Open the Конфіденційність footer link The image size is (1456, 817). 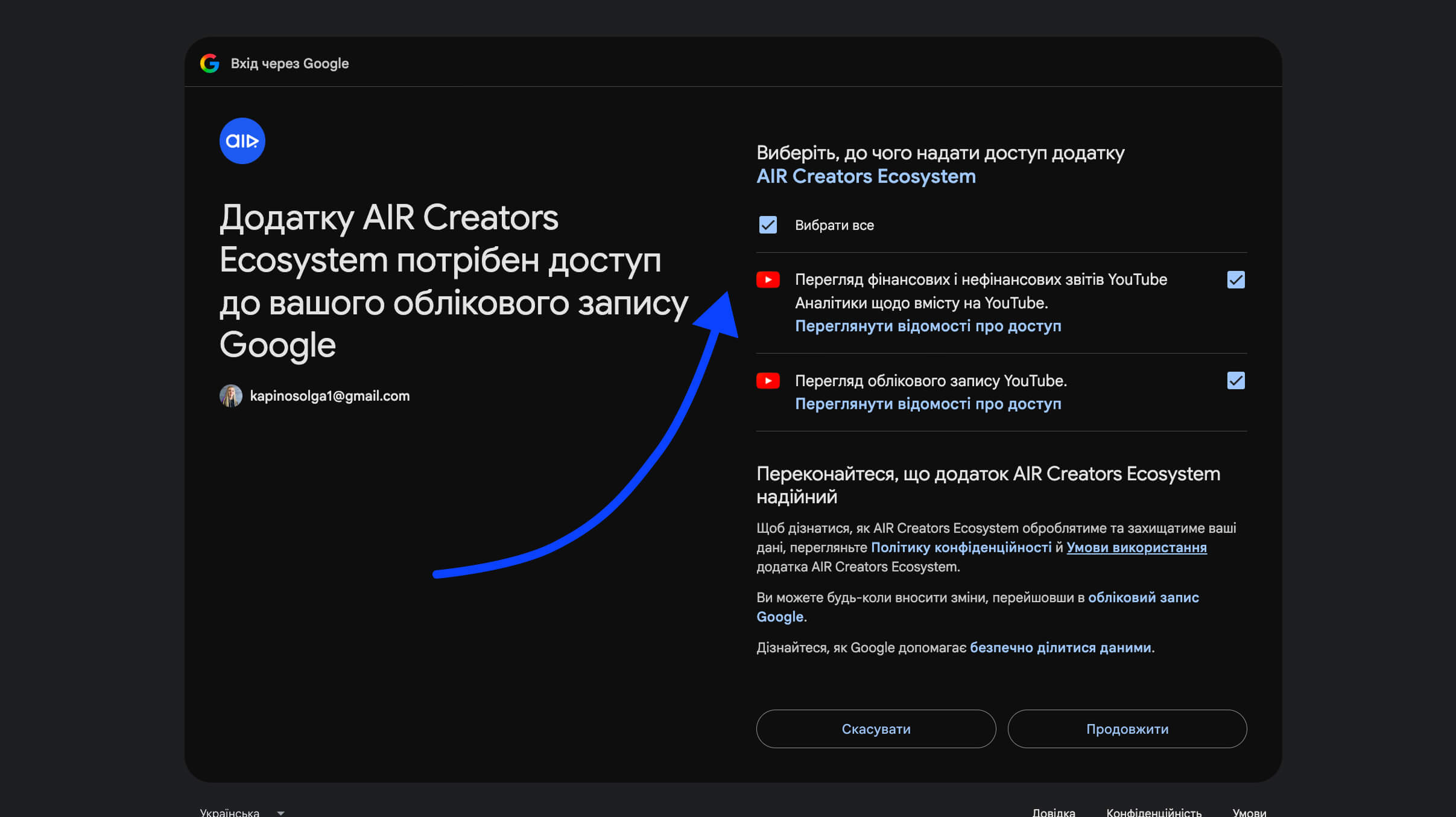click(x=1153, y=812)
